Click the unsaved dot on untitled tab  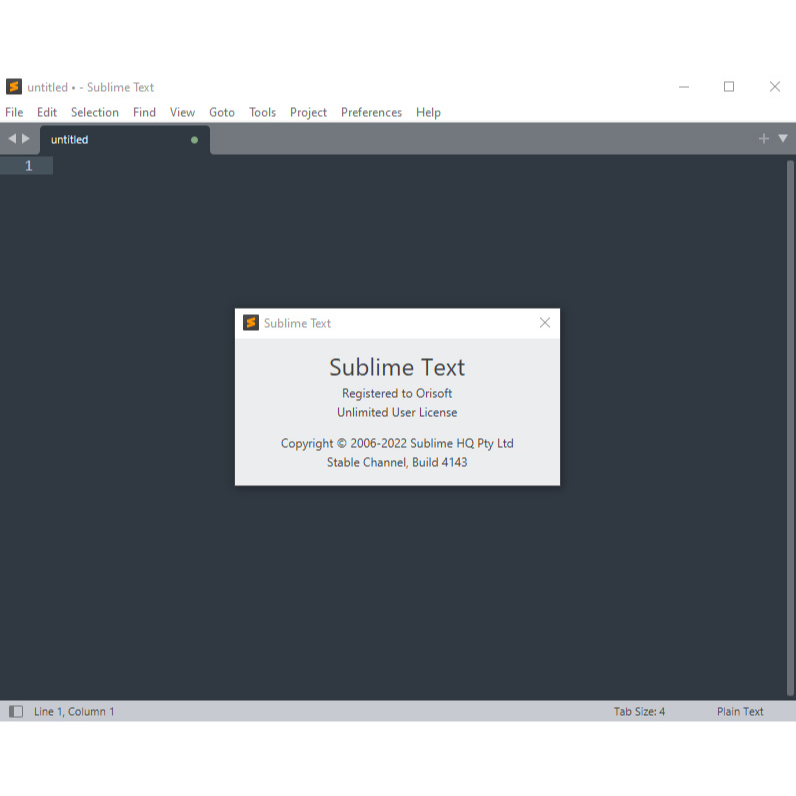194,140
